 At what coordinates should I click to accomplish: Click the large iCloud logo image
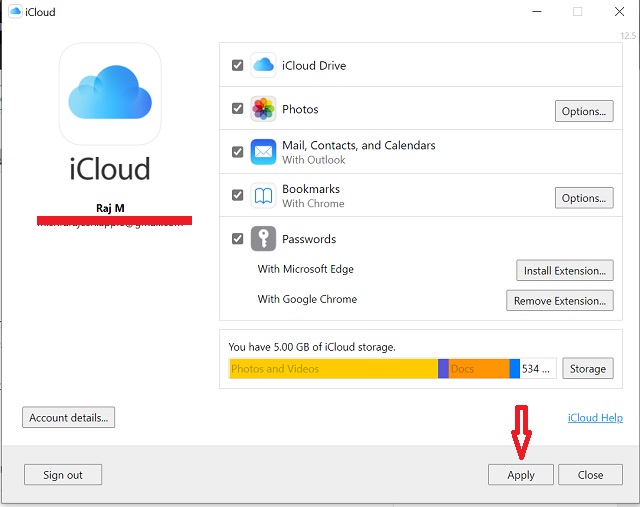(x=110, y=94)
